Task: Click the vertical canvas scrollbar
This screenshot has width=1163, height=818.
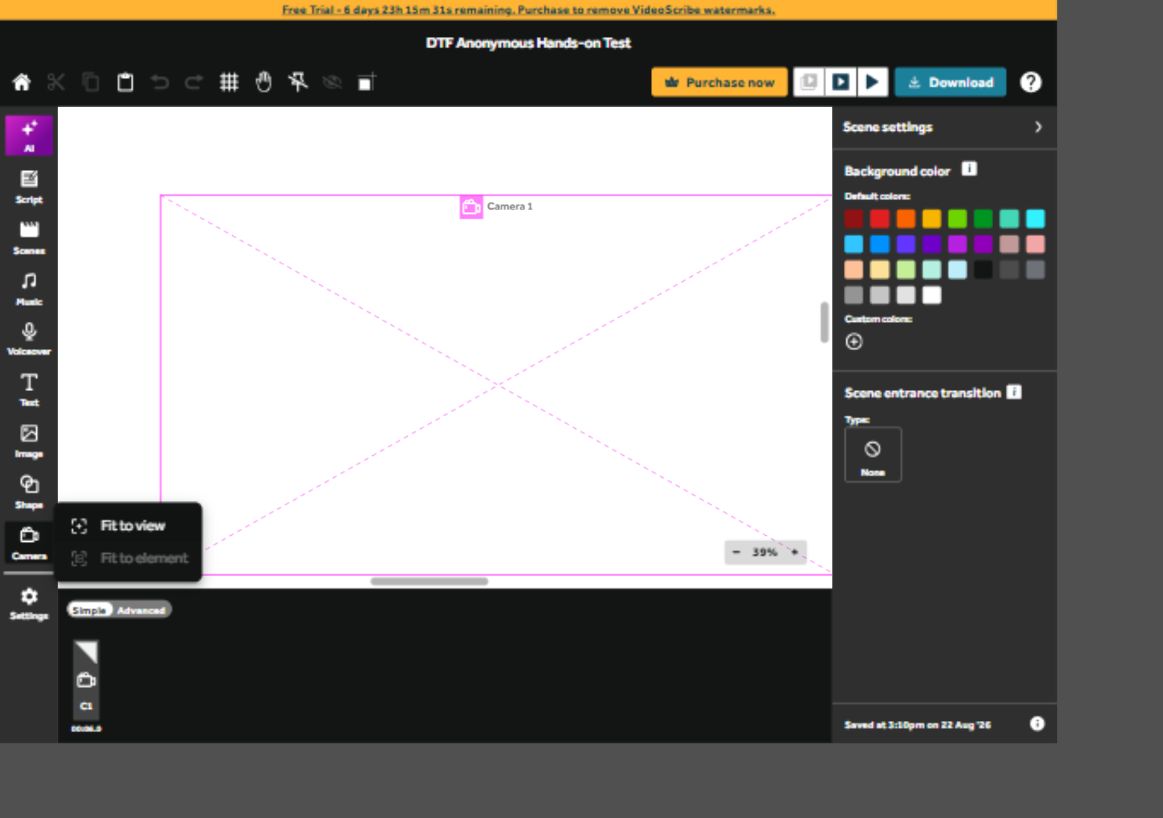Action: click(x=824, y=323)
